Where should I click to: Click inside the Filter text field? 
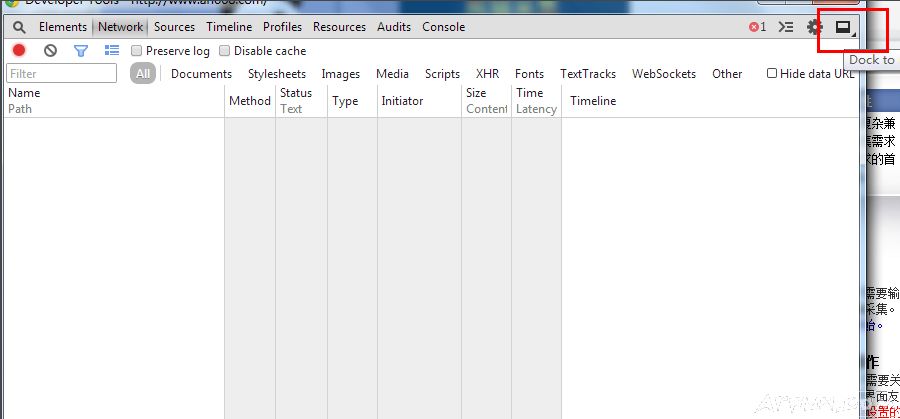pyautogui.click(x=62, y=74)
